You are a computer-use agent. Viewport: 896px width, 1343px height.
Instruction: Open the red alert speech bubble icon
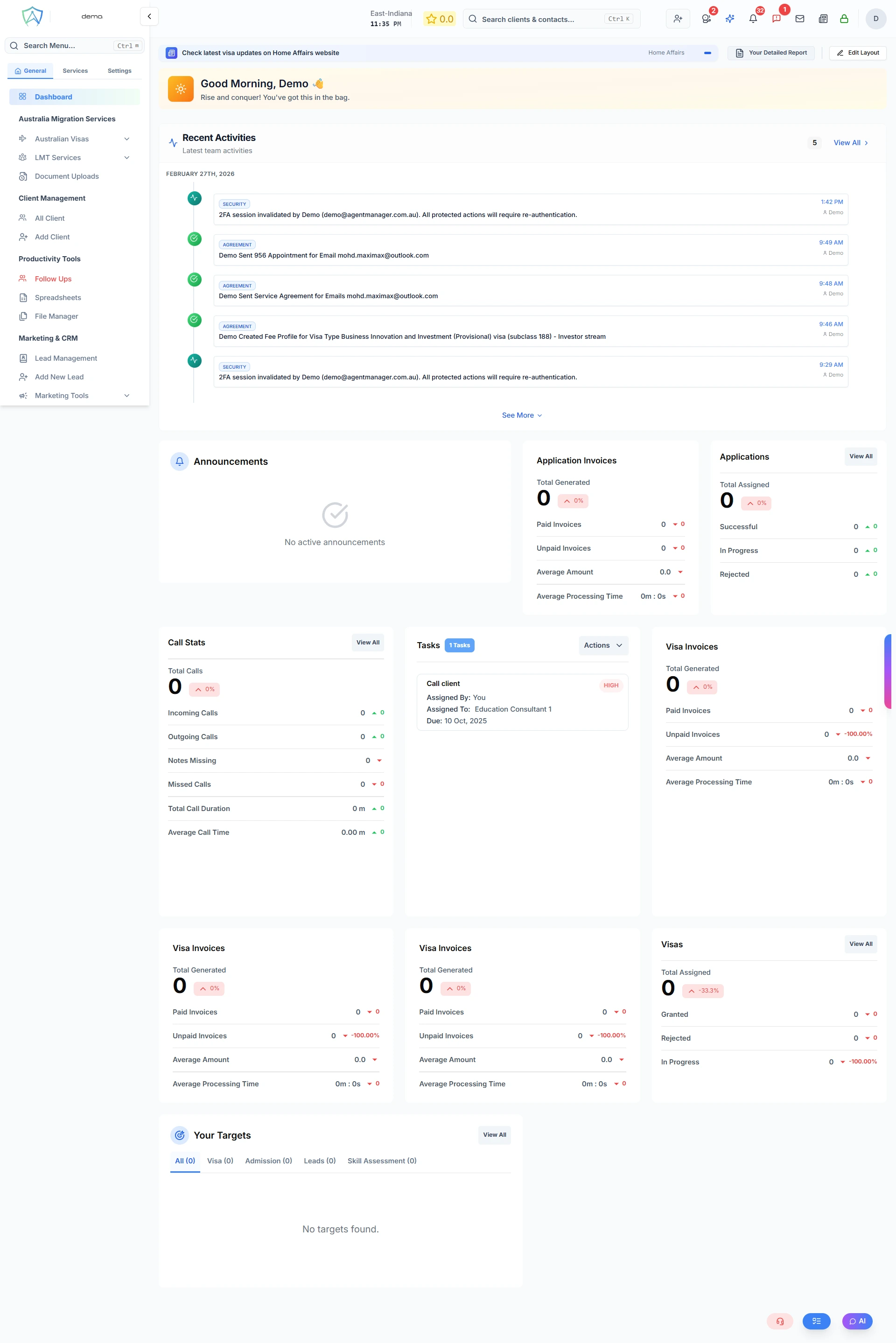click(776, 18)
